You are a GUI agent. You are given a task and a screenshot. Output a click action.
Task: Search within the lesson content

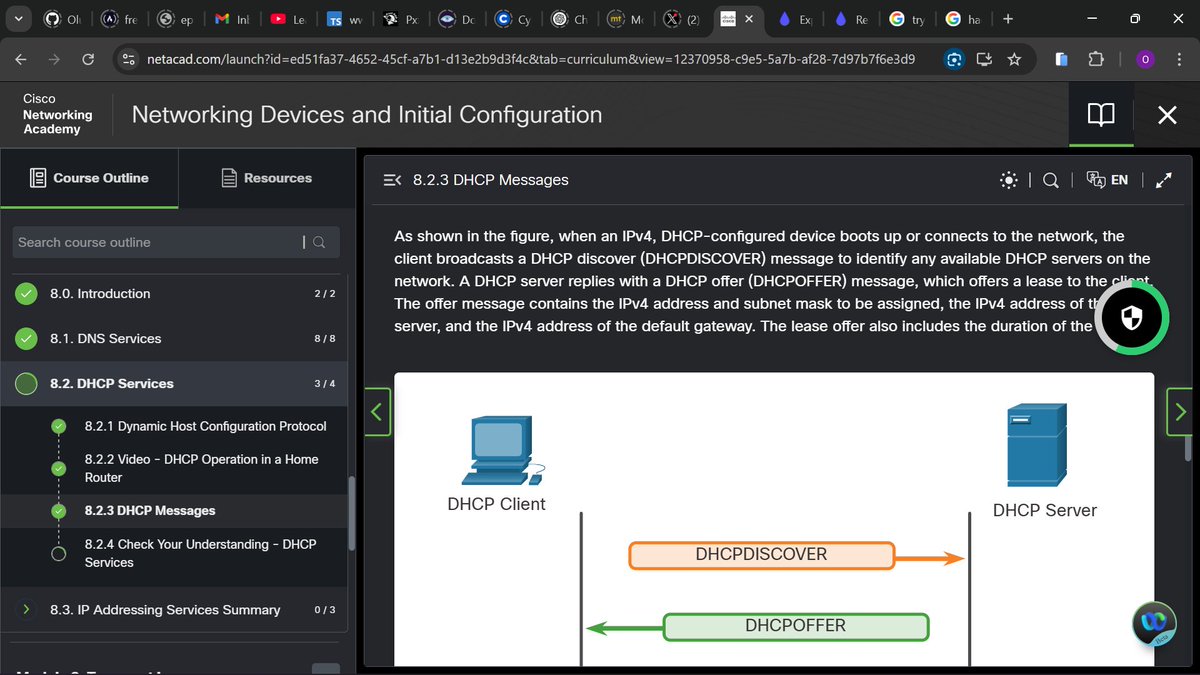[x=1051, y=180]
